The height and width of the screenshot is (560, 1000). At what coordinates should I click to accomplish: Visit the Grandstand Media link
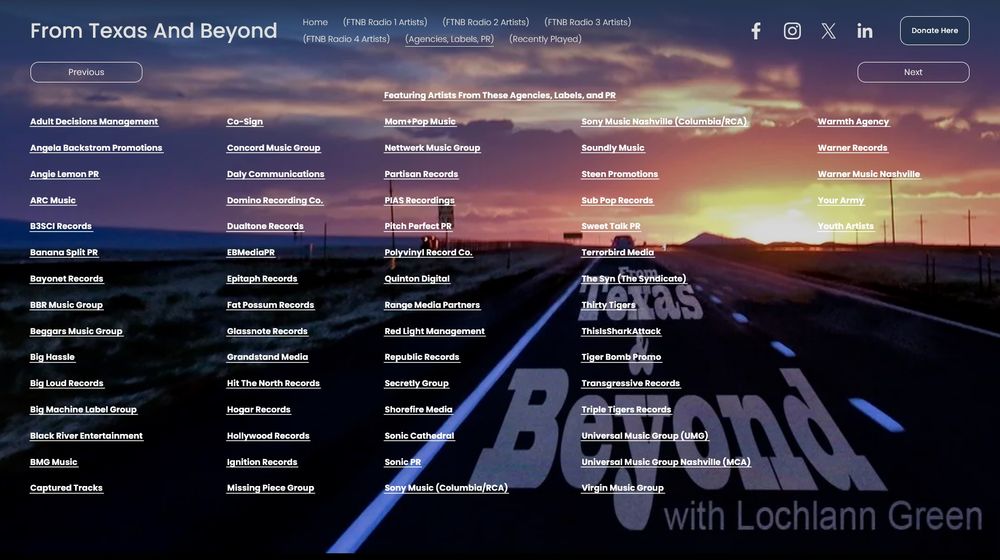pyautogui.click(x=267, y=357)
